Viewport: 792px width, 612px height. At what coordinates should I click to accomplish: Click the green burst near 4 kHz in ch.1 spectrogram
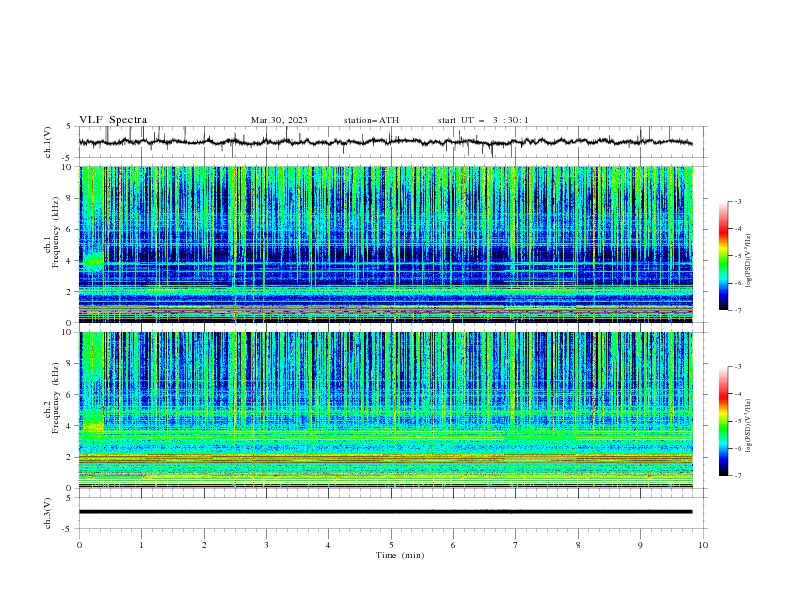[x=92, y=261]
